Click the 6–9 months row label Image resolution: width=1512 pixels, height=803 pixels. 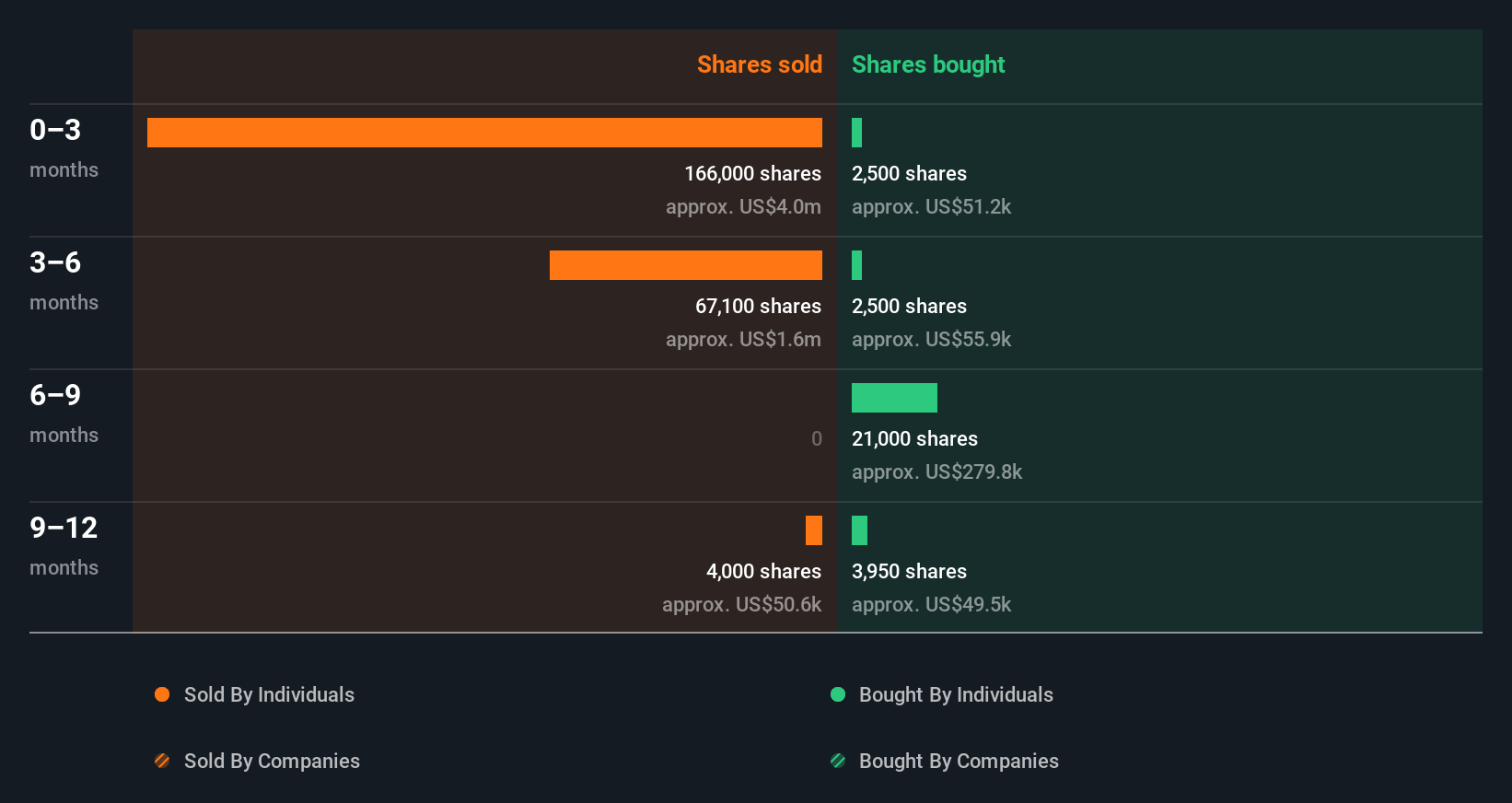(64, 413)
